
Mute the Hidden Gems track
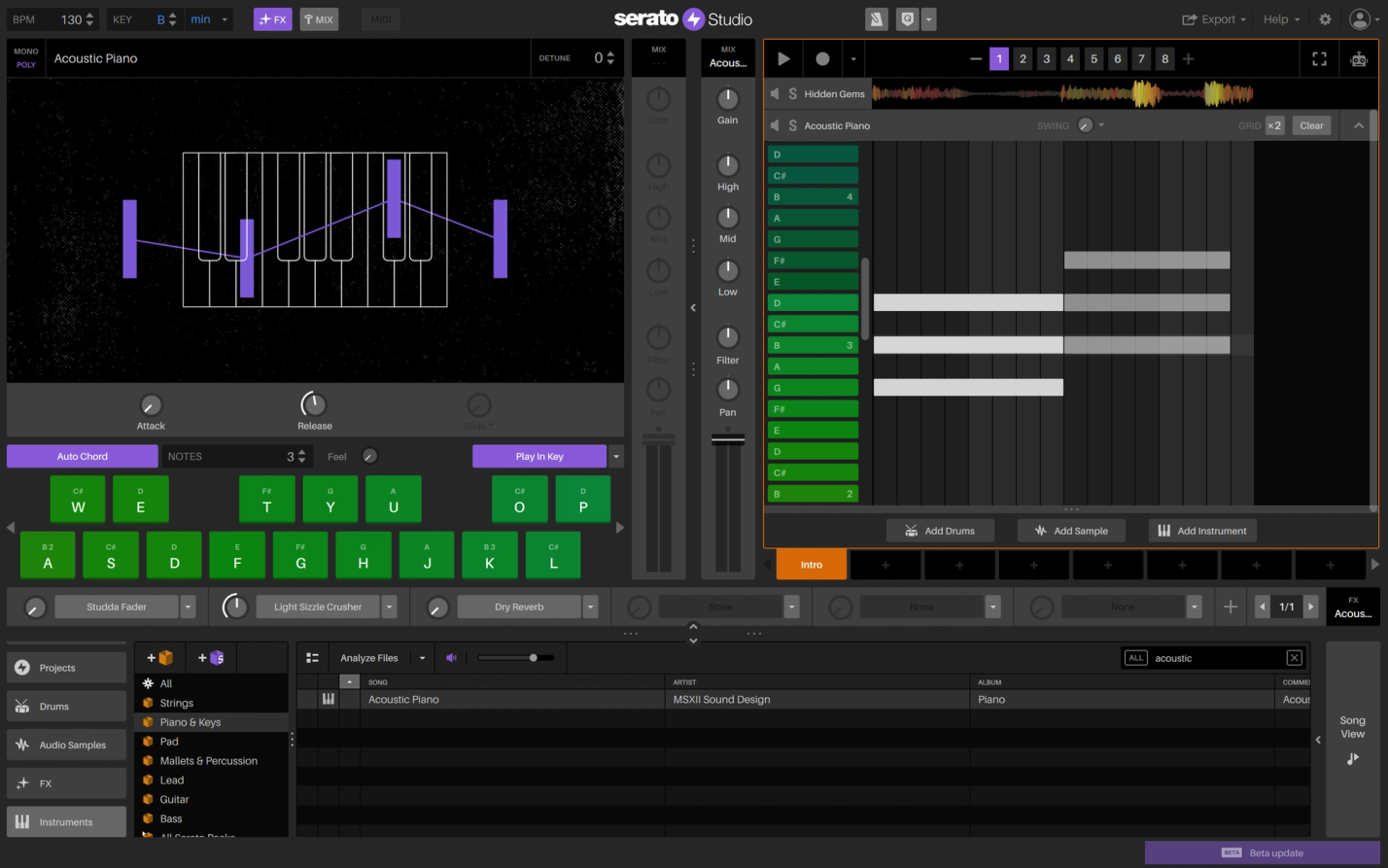[774, 93]
